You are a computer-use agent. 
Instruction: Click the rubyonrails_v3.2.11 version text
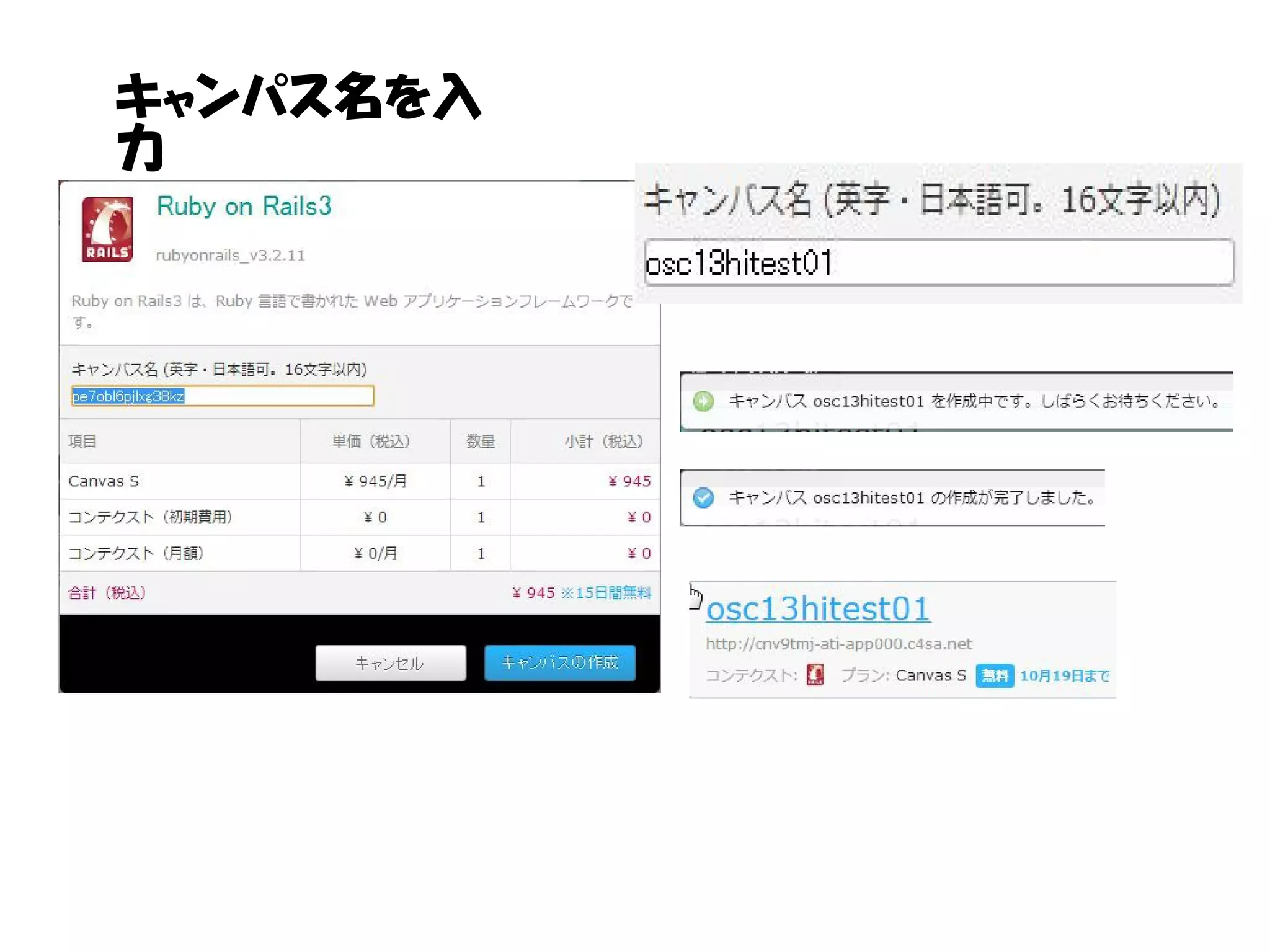pyautogui.click(x=230, y=256)
